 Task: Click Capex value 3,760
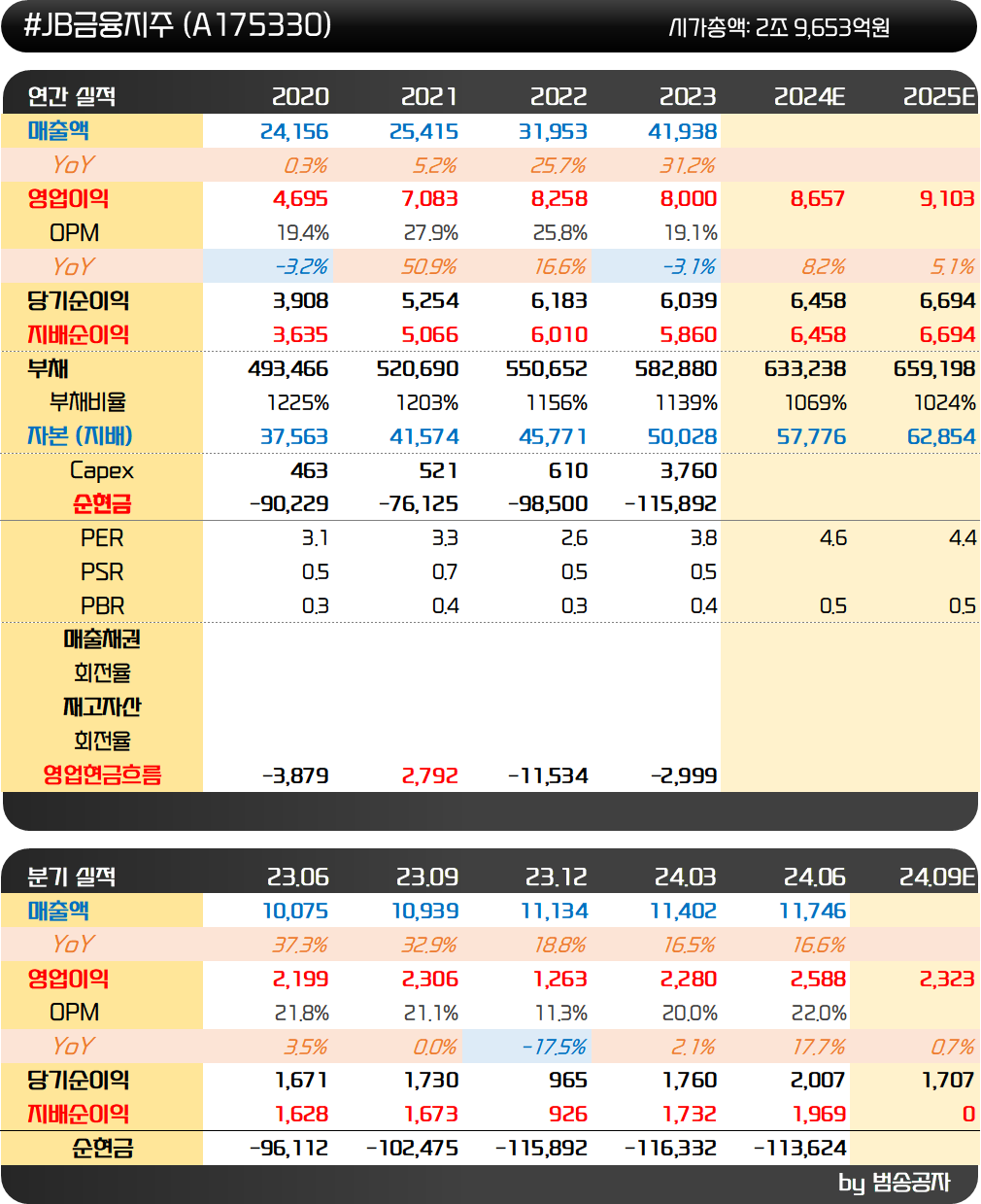[x=689, y=470]
